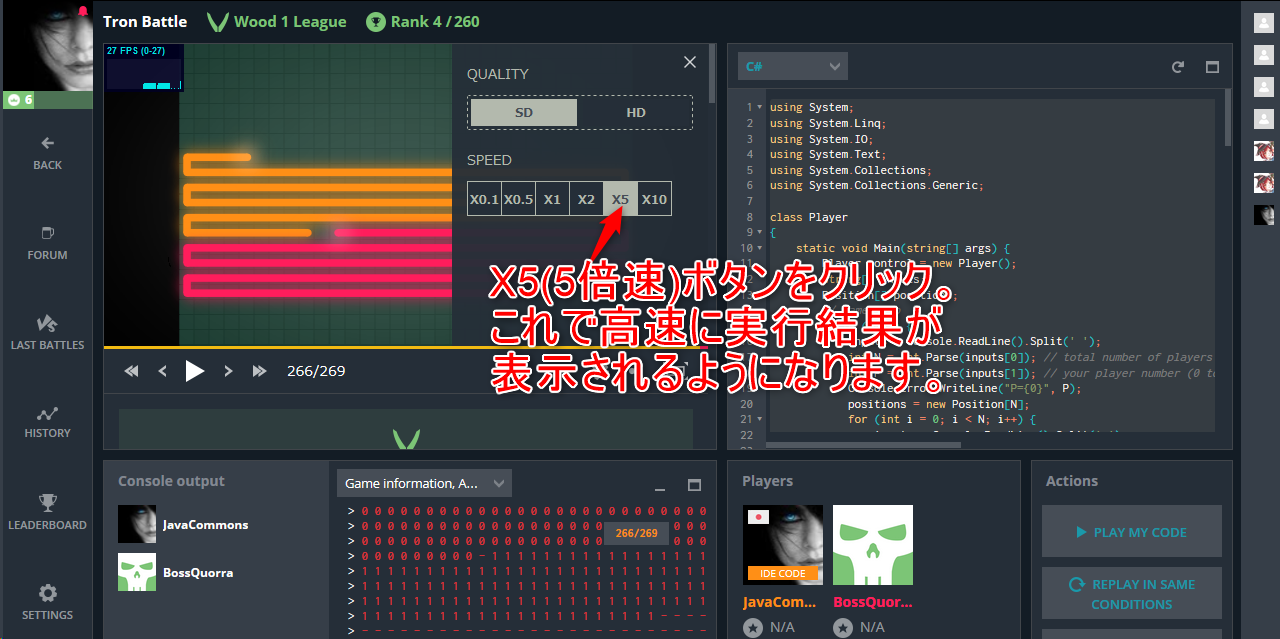Set replay speed to X5
The image size is (1280, 639).
(x=620, y=199)
